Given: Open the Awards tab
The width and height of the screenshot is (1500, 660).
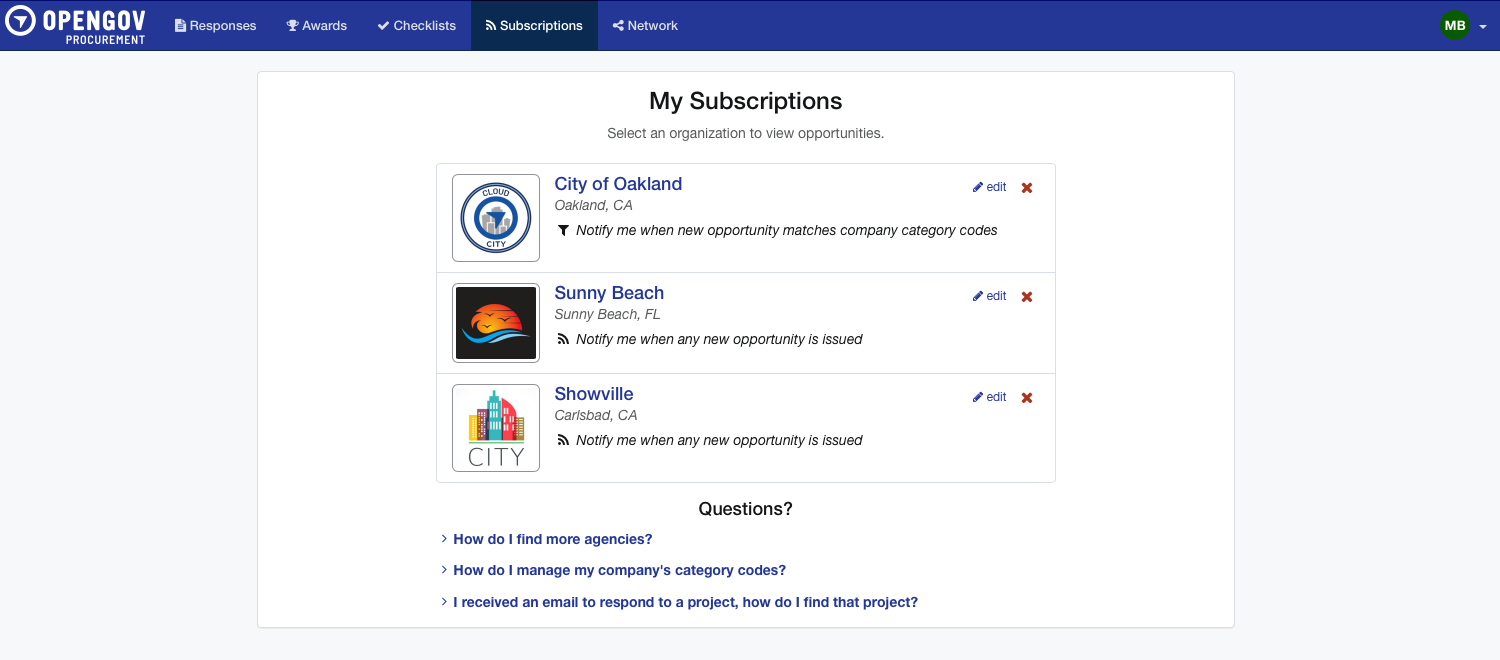Looking at the screenshot, I should tap(316, 26).
